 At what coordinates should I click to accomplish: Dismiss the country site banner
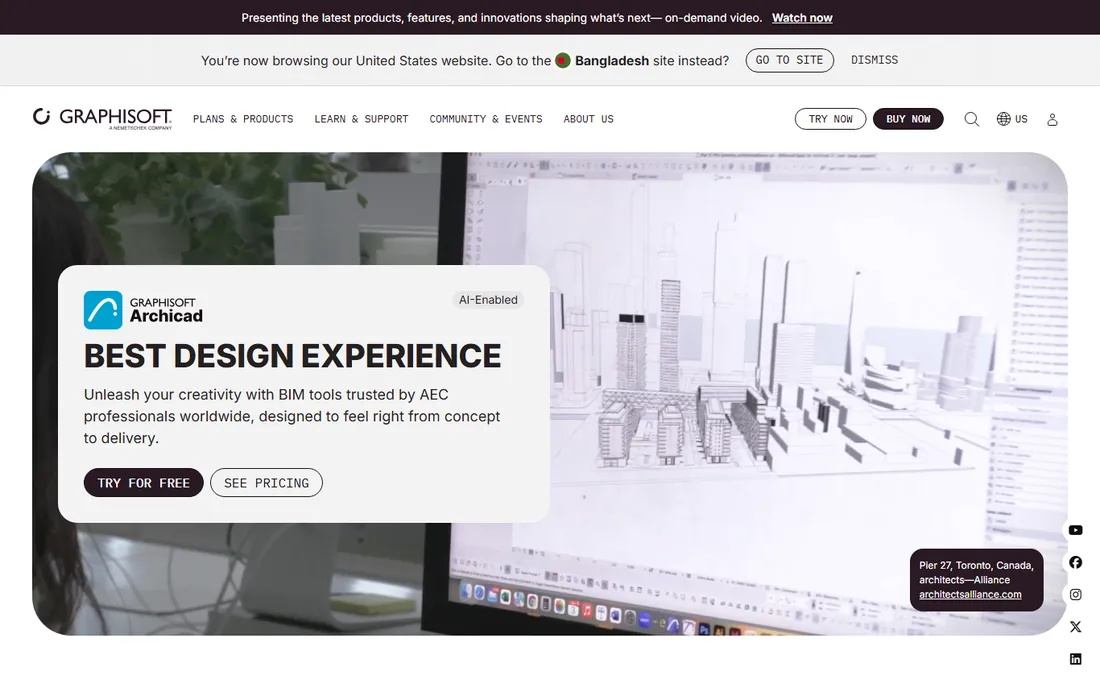(874, 60)
